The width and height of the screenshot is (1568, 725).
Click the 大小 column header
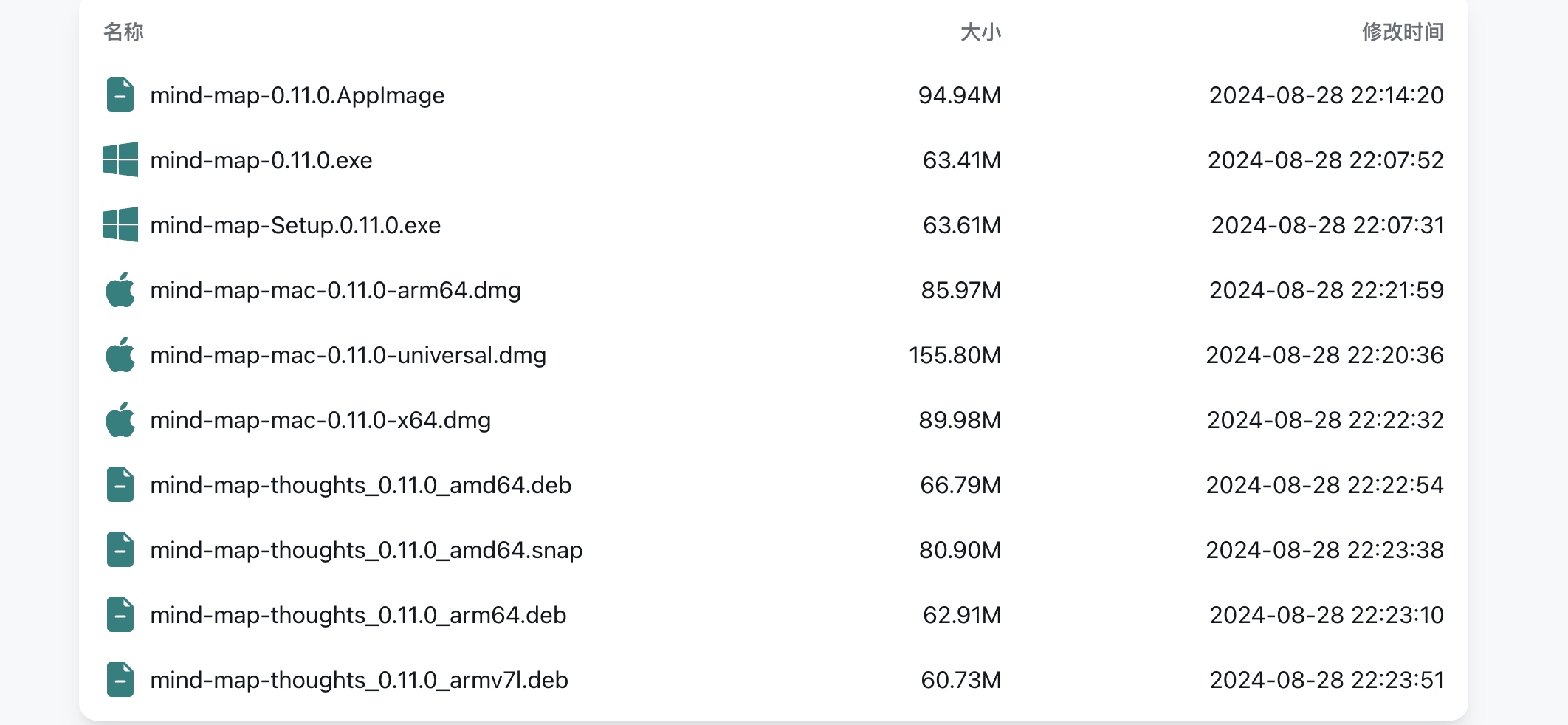click(x=980, y=32)
